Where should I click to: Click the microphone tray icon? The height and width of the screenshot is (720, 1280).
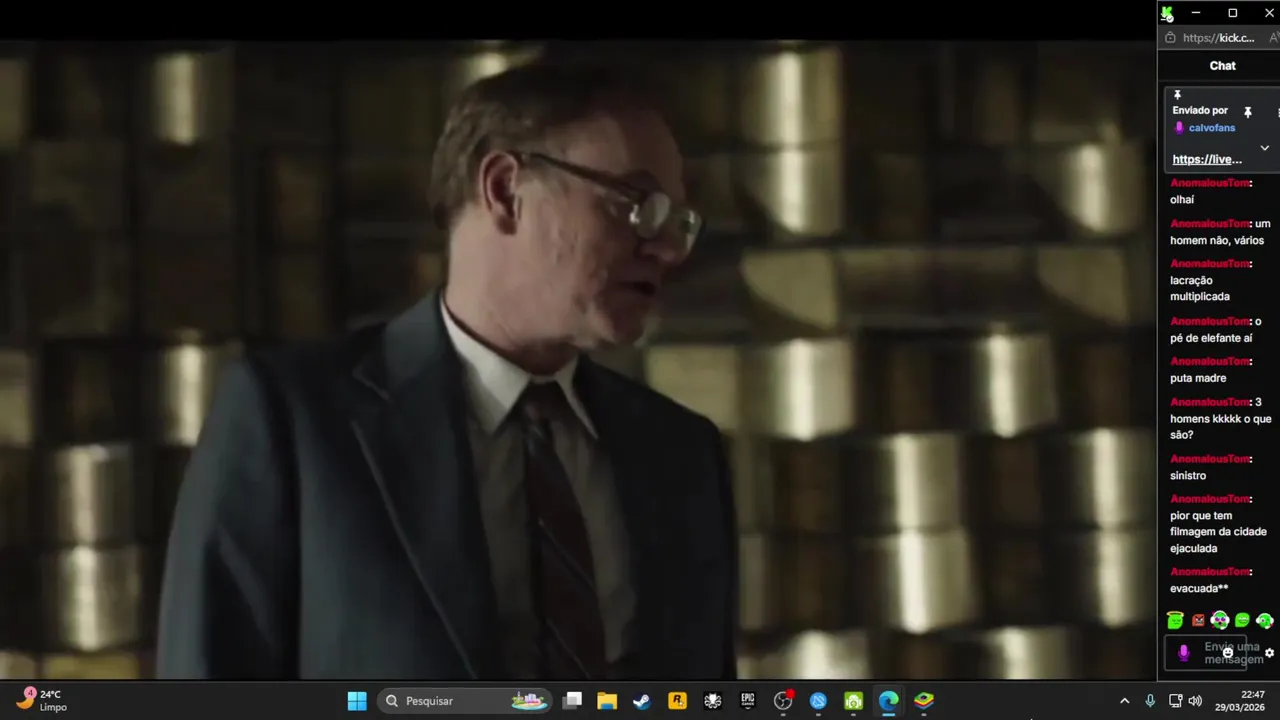pyautogui.click(x=1150, y=701)
